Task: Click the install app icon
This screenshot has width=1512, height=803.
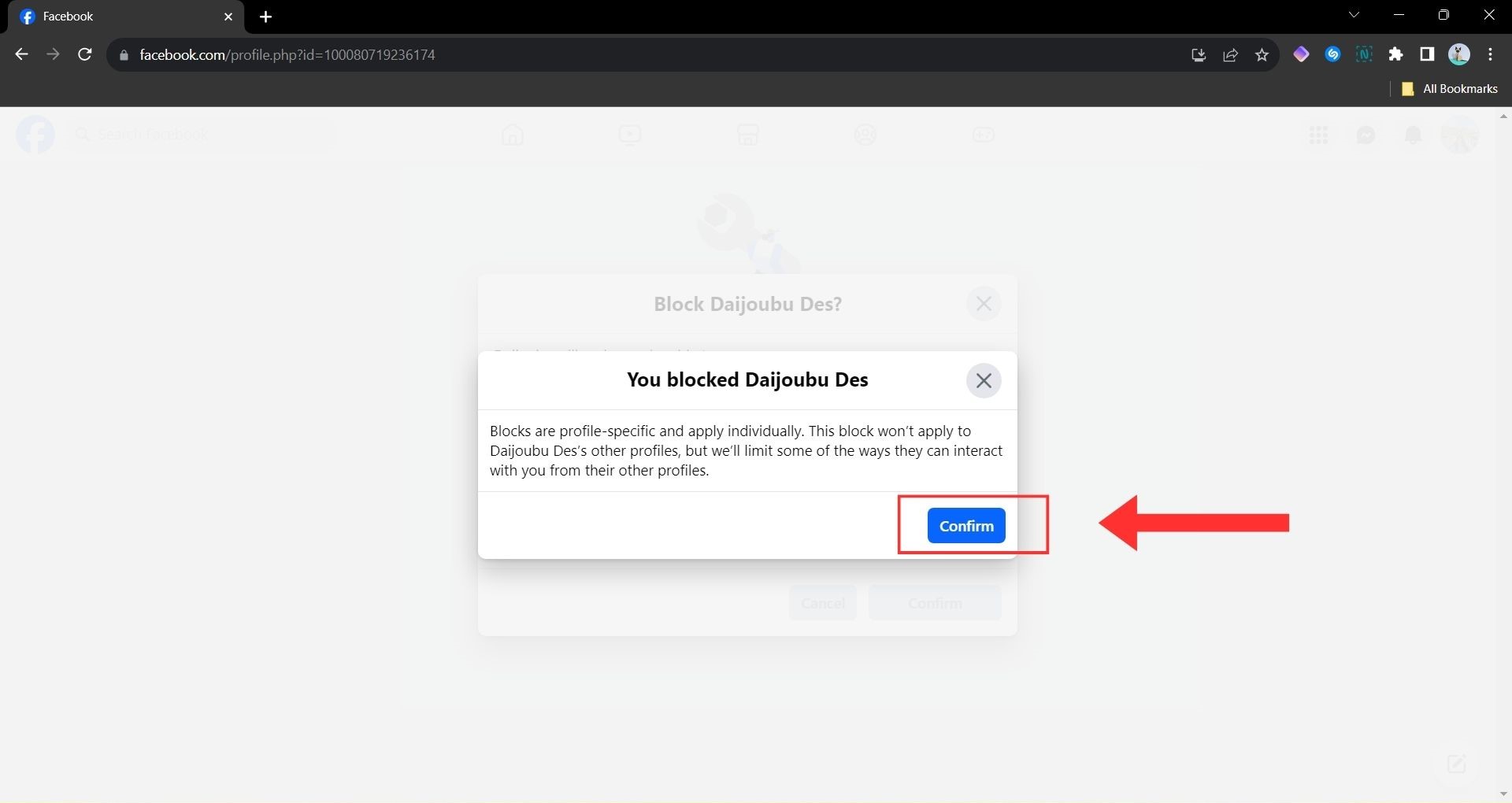Action: [x=1199, y=54]
